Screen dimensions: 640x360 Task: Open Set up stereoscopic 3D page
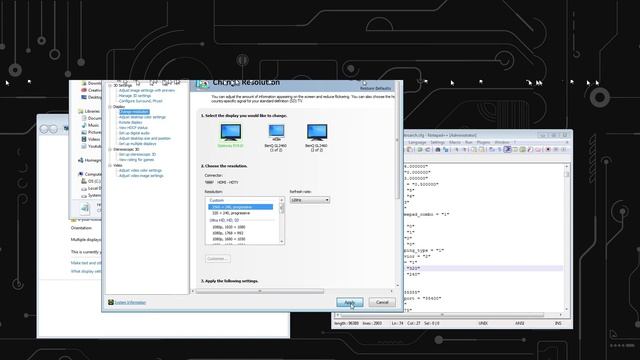click(x=137, y=155)
